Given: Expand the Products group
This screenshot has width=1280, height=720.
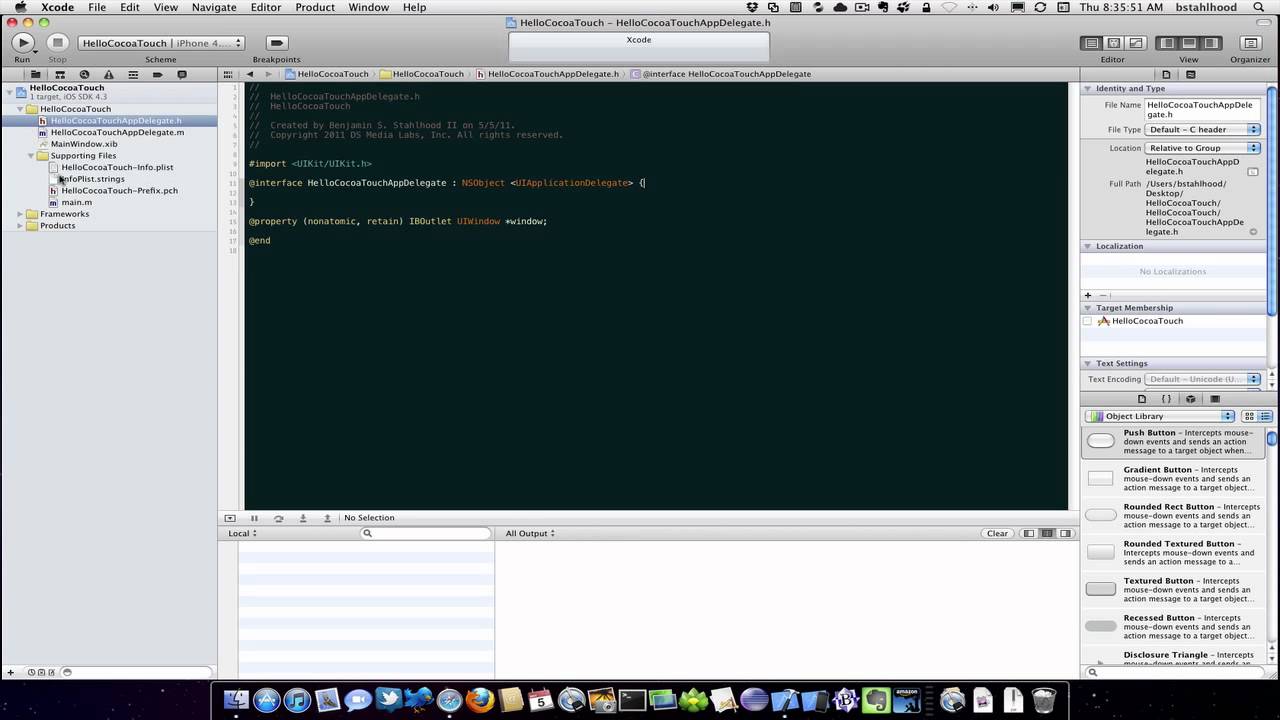Looking at the screenshot, I should 20,226.
